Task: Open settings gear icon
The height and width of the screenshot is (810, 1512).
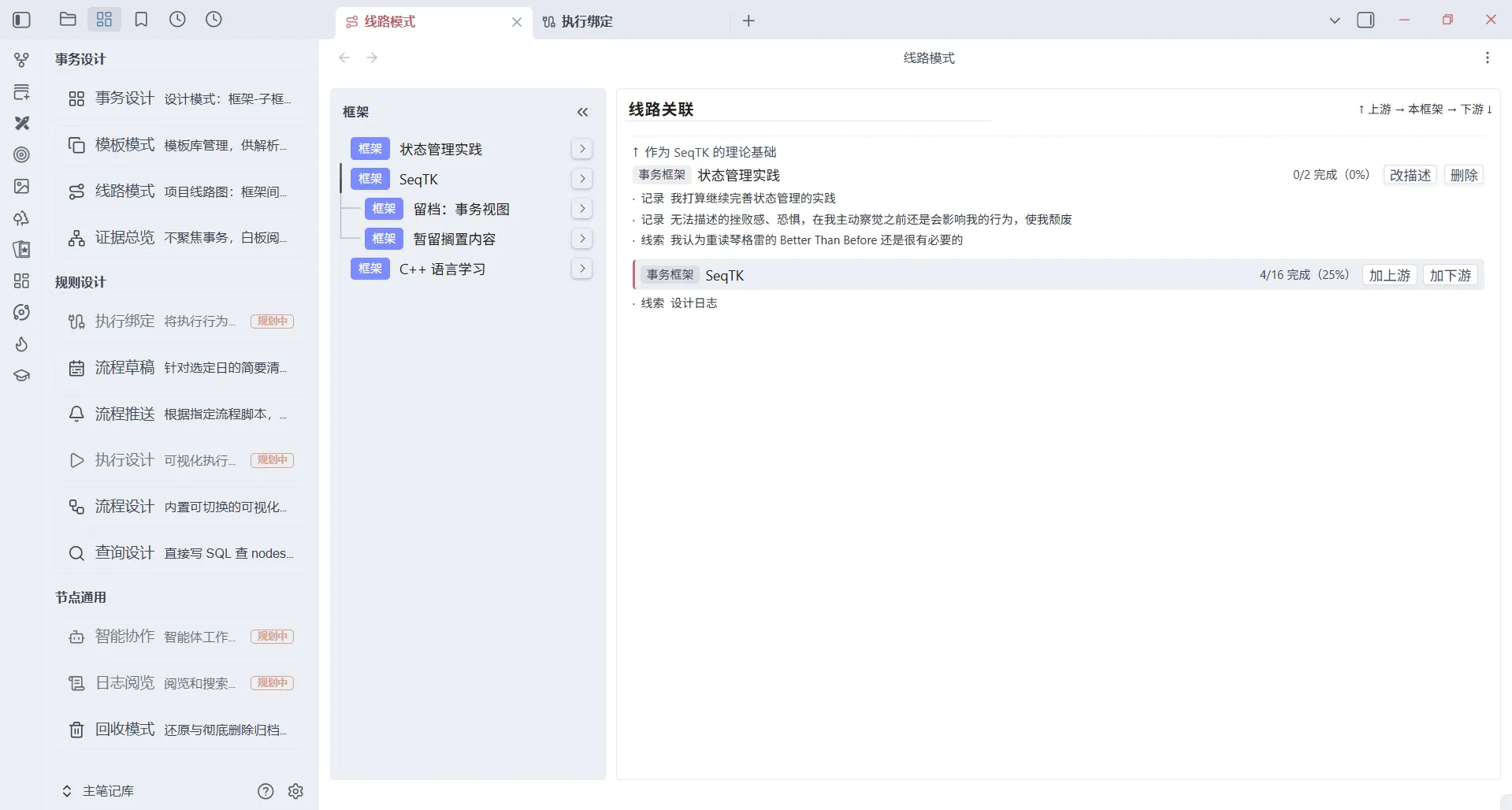Action: coord(296,791)
